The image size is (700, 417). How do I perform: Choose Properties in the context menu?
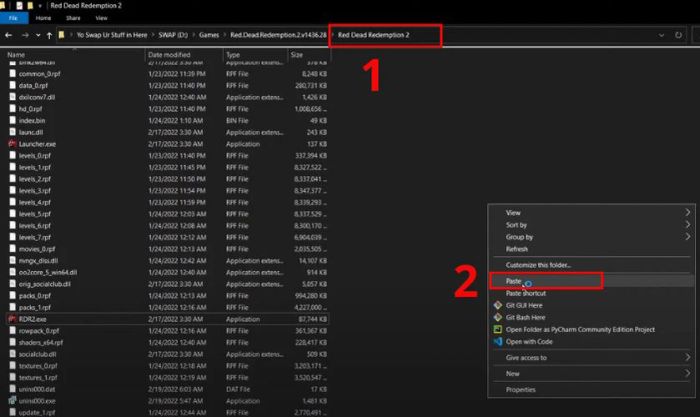tap(521, 389)
